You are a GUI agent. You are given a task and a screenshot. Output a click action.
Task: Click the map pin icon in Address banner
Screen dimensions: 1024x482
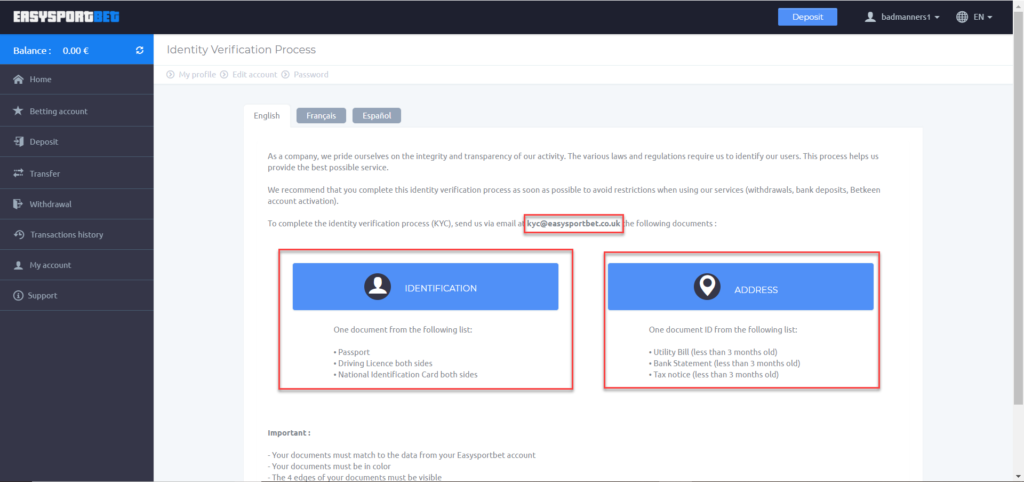click(707, 287)
